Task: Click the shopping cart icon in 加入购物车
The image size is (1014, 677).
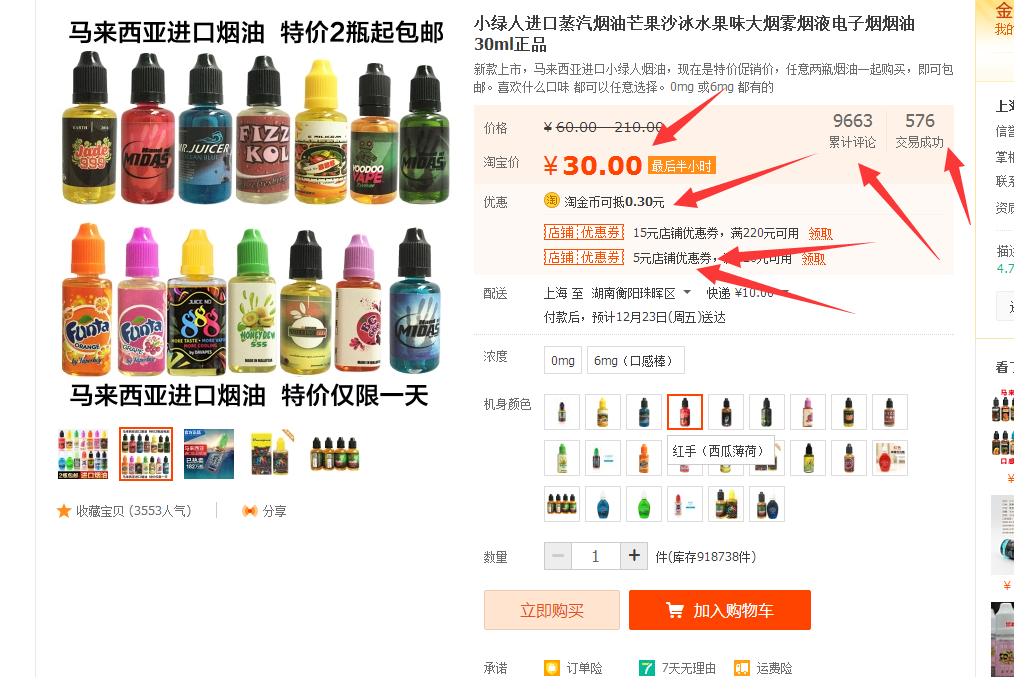Action: tap(674, 610)
